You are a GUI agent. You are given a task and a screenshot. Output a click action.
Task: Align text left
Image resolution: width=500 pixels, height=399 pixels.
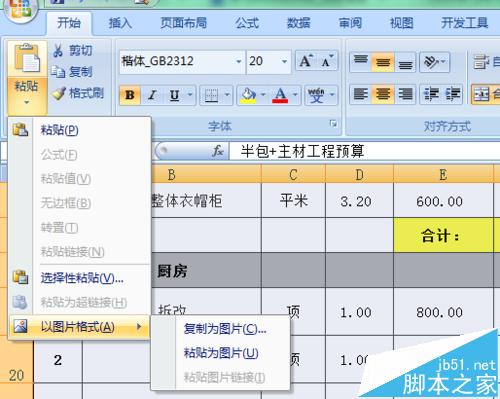[x=360, y=94]
